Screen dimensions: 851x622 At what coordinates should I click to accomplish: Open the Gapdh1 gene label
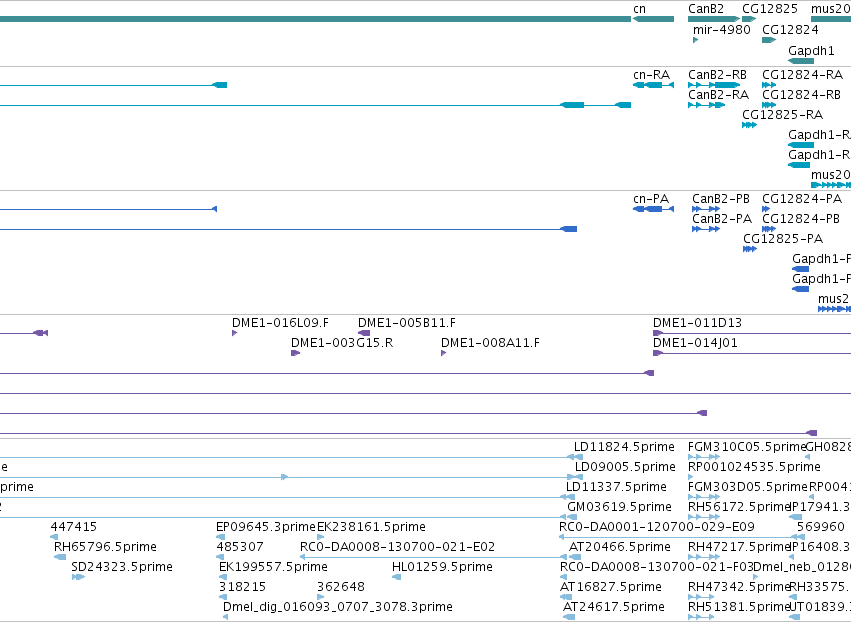pyautogui.click(x=811, y=50)
